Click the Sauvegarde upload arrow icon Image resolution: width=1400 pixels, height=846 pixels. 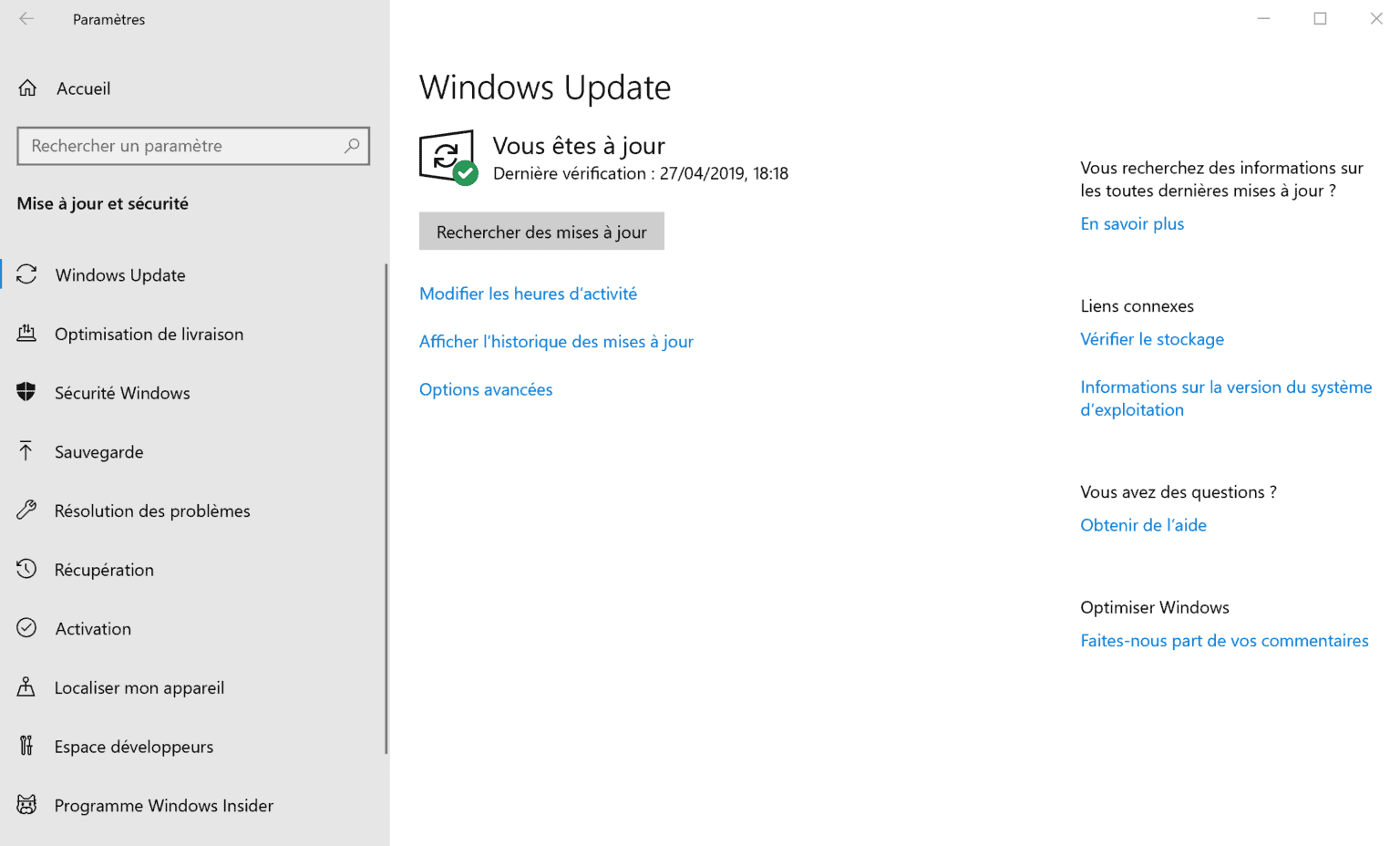[26, 451]
